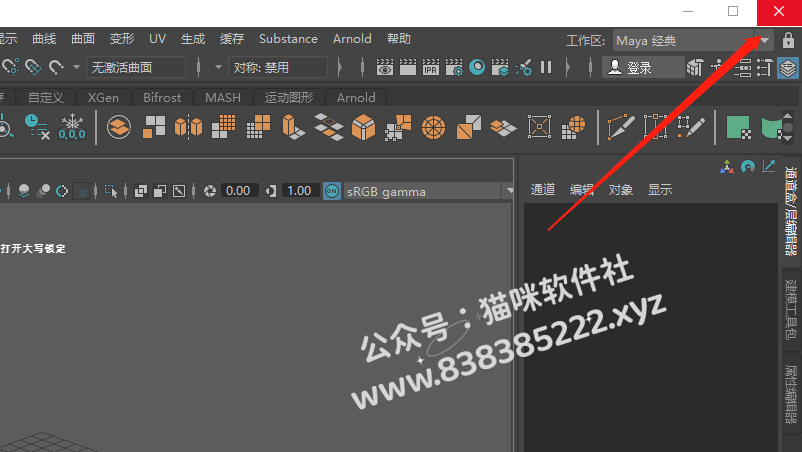Click the gamma 1.00 value field

[300, 191]
